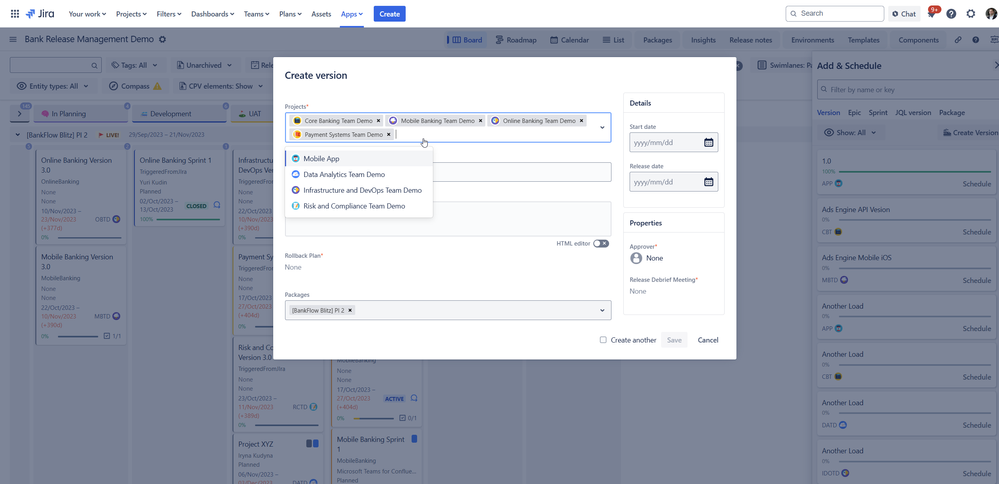Click the filter by name or key field
Image resolution: width=999 pixels, height=484 pixels.
coord(909,90)
